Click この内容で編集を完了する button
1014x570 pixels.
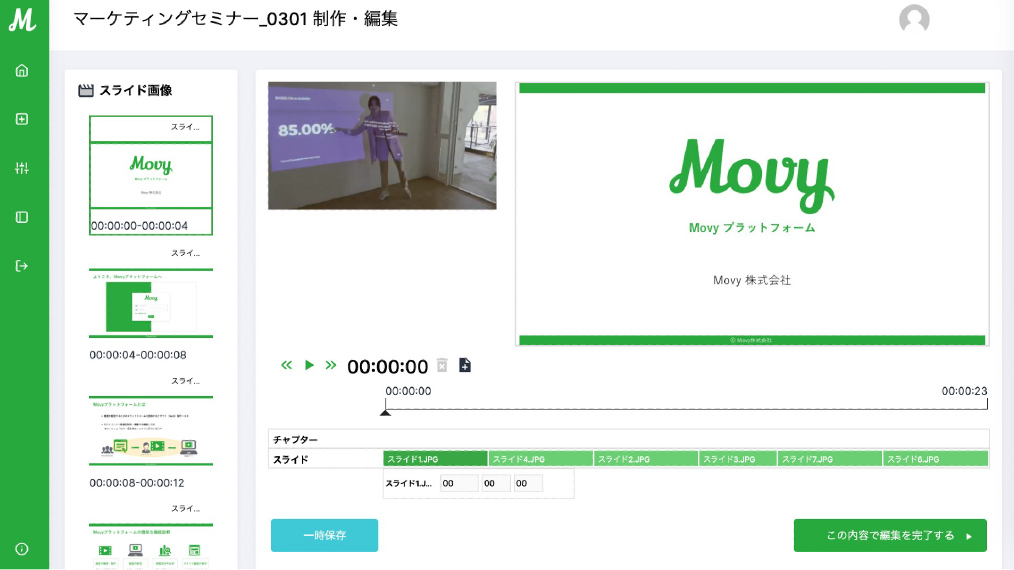pyautogui.click(x=890, y=535)
